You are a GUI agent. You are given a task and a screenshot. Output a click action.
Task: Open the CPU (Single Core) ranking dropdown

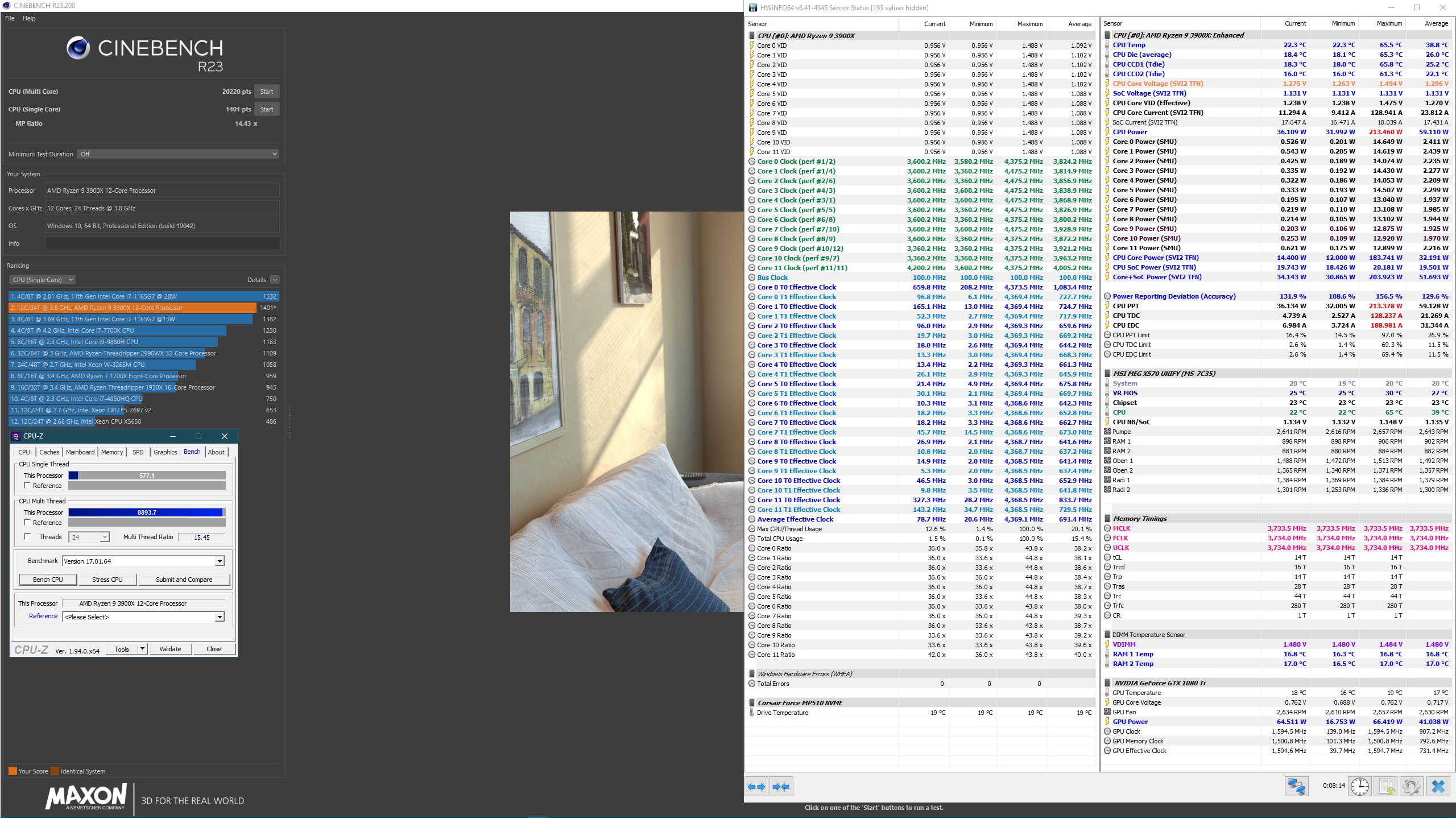point(42,280)
